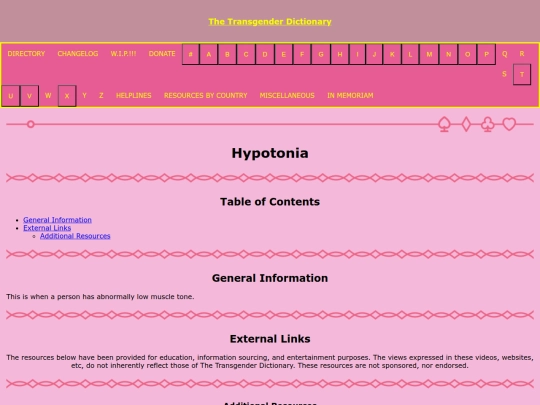Image resolution: width=540 pixels, height=405 pixels.
Task: Click the External Links section heading
Action: 270,339
